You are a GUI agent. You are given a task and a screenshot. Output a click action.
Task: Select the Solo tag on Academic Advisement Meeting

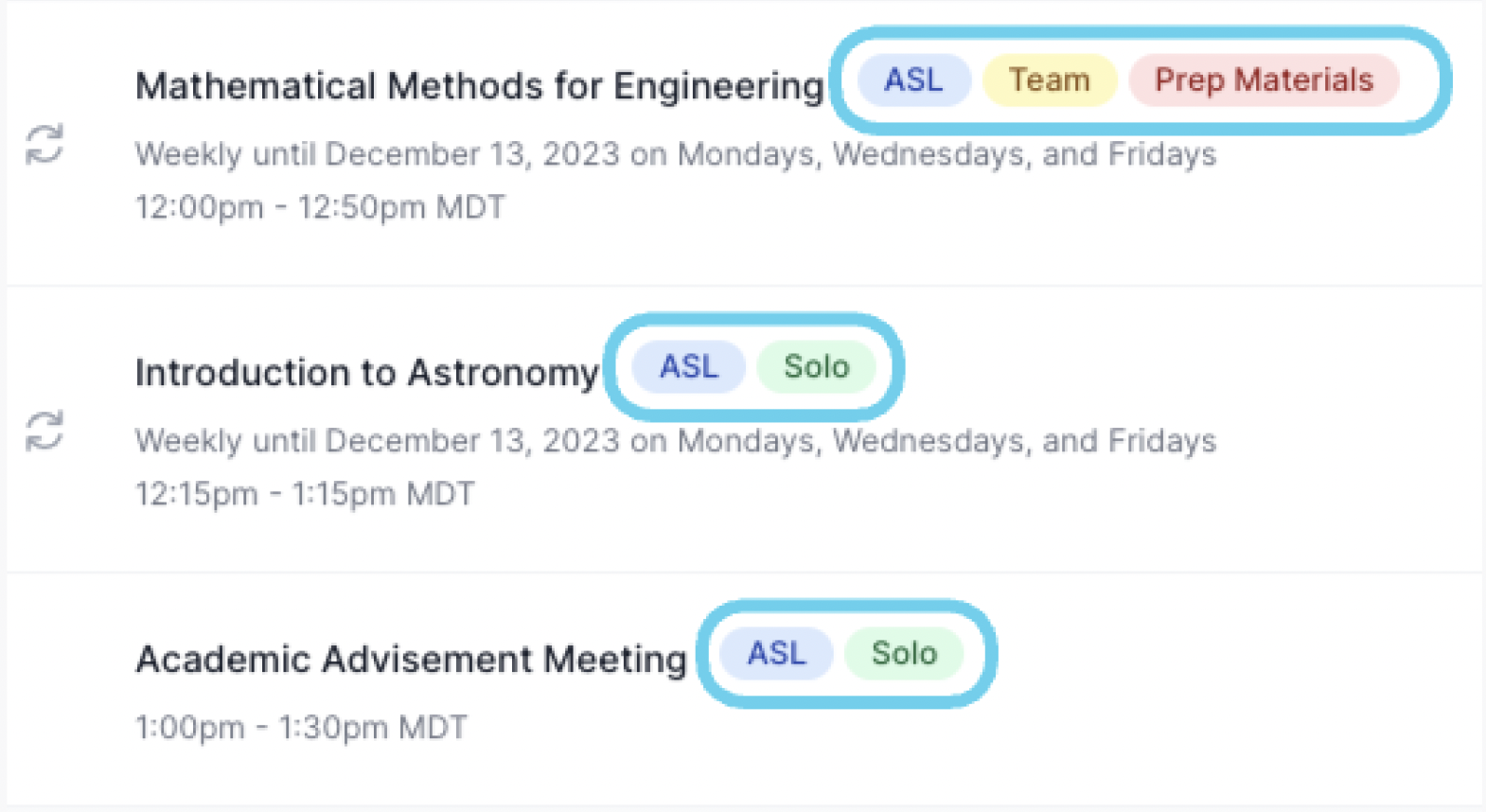tap(904, 653)
